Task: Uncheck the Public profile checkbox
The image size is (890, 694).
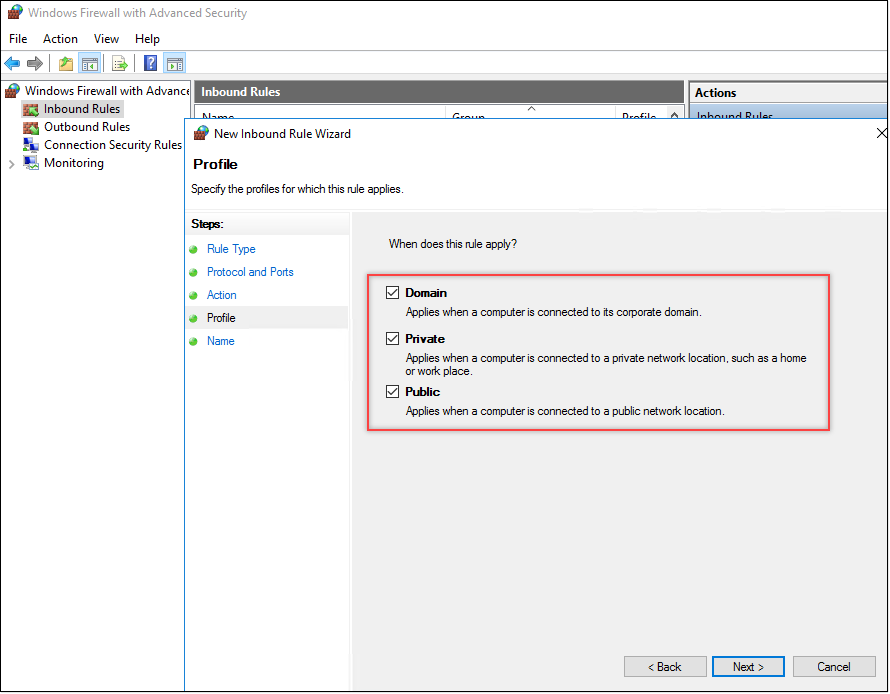Action: click(392, 392)
